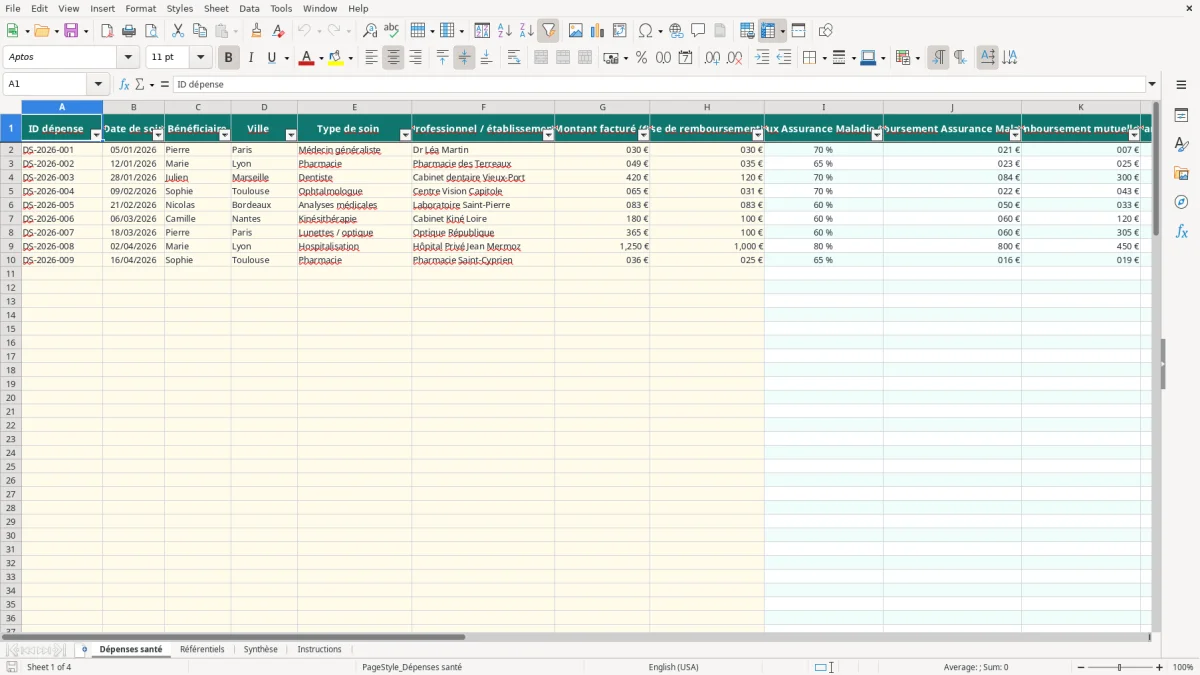Click the Insert Chart icon

coord(598,31)
